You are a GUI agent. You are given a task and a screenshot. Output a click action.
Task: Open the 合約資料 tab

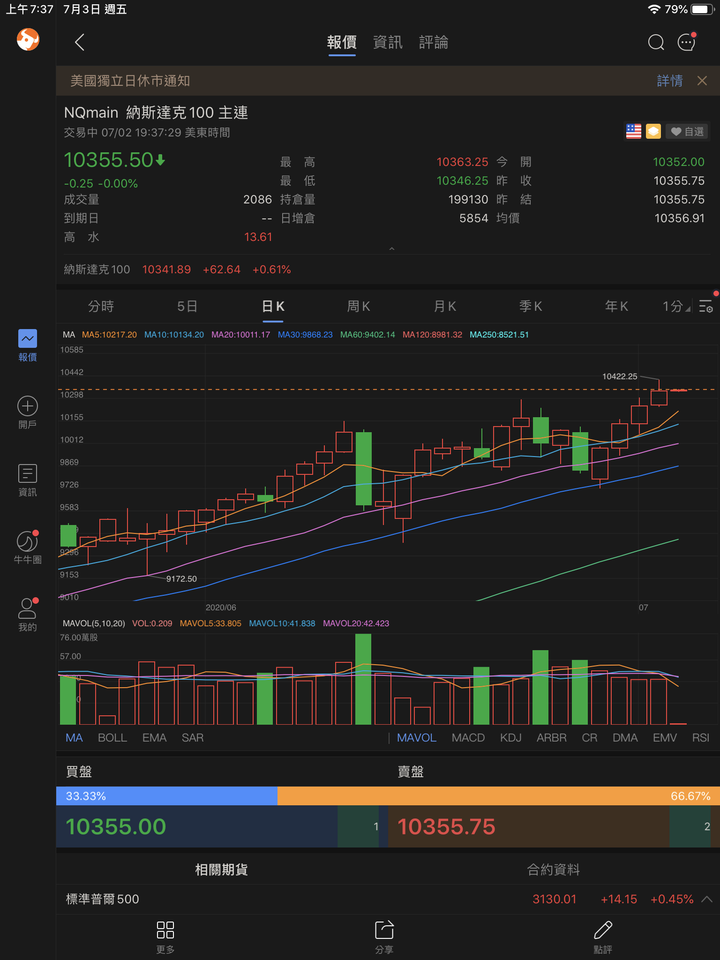553,869
